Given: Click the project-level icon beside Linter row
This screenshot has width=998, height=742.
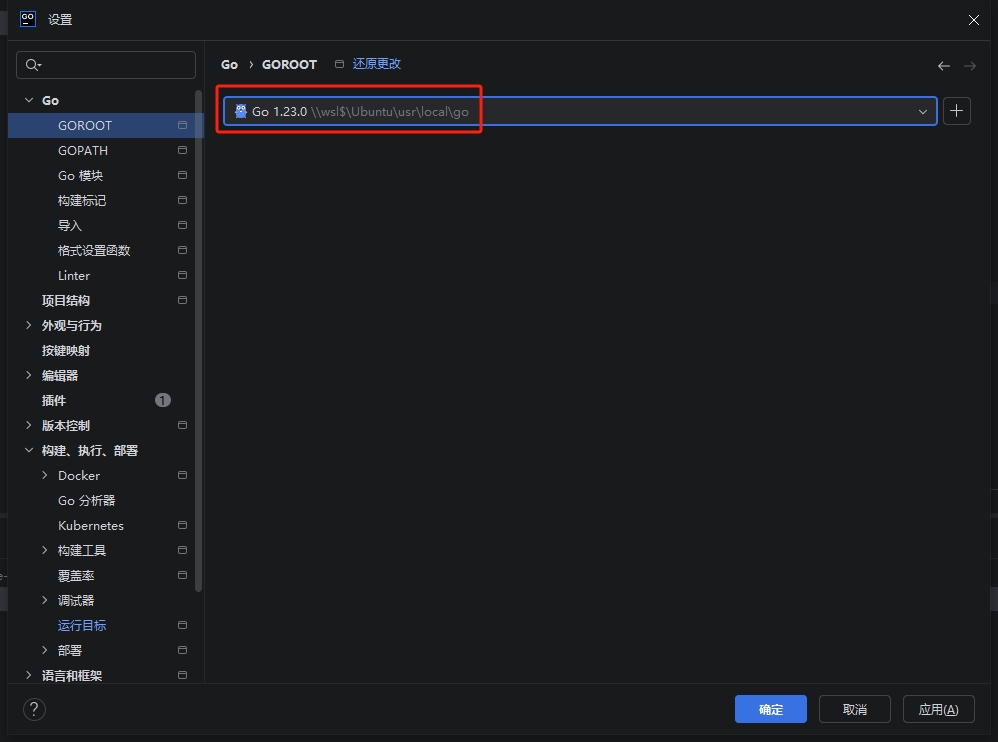Looking at the screenshot, I should [182, 275].
